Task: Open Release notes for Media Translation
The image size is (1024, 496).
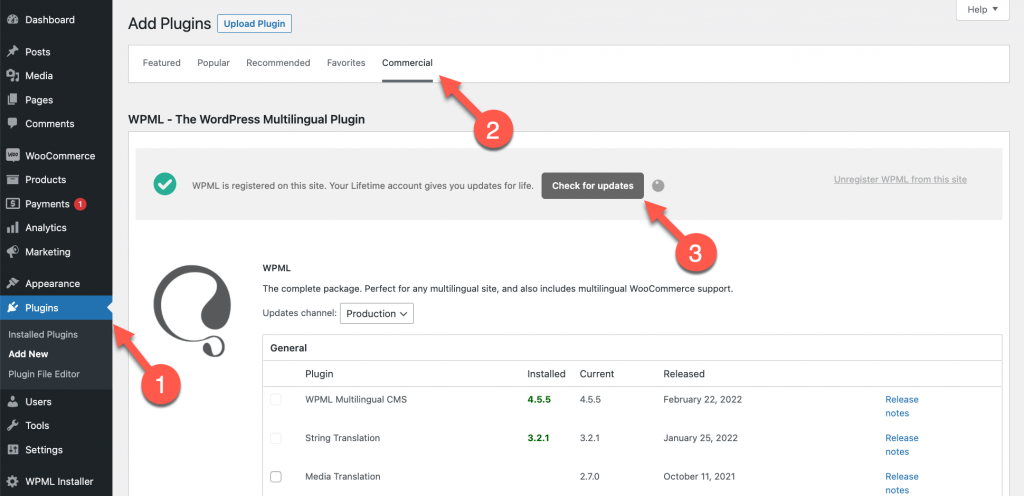Action: click(902, 483)
